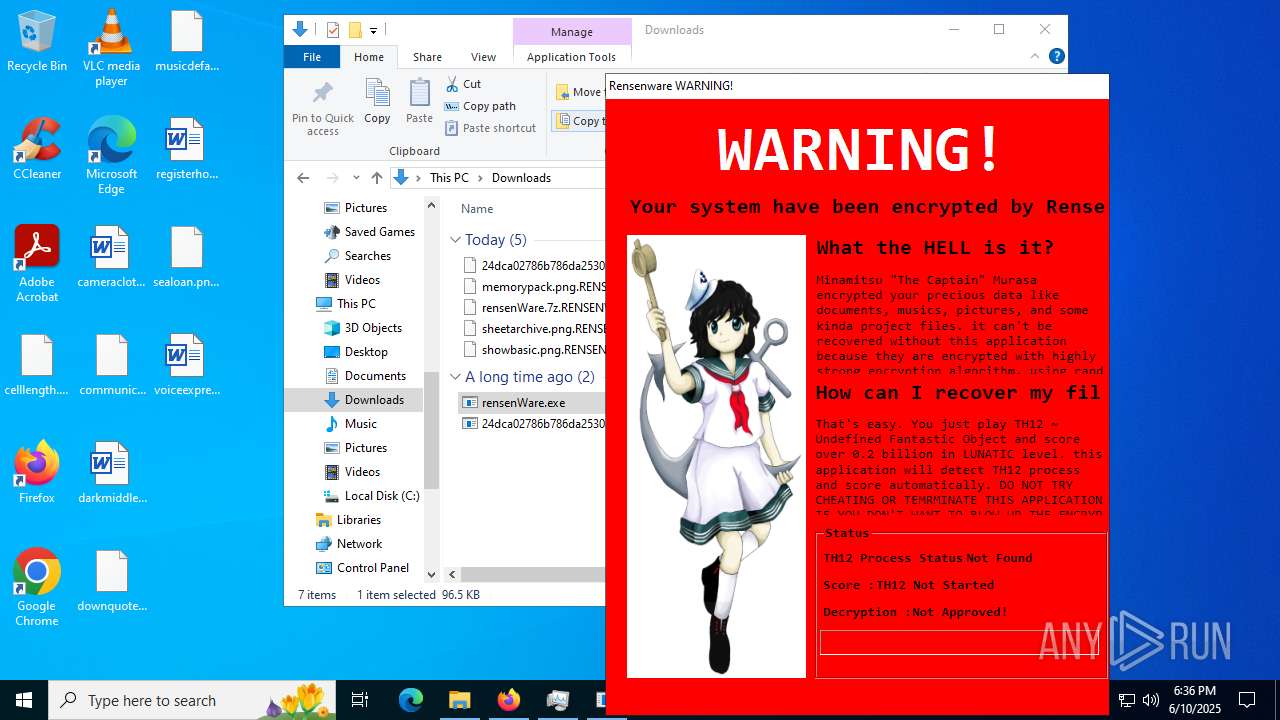This screenshot has width=1280, height=720.
Task: Click the navigation pane scroll-down arrow
Action: click(432, 575)
